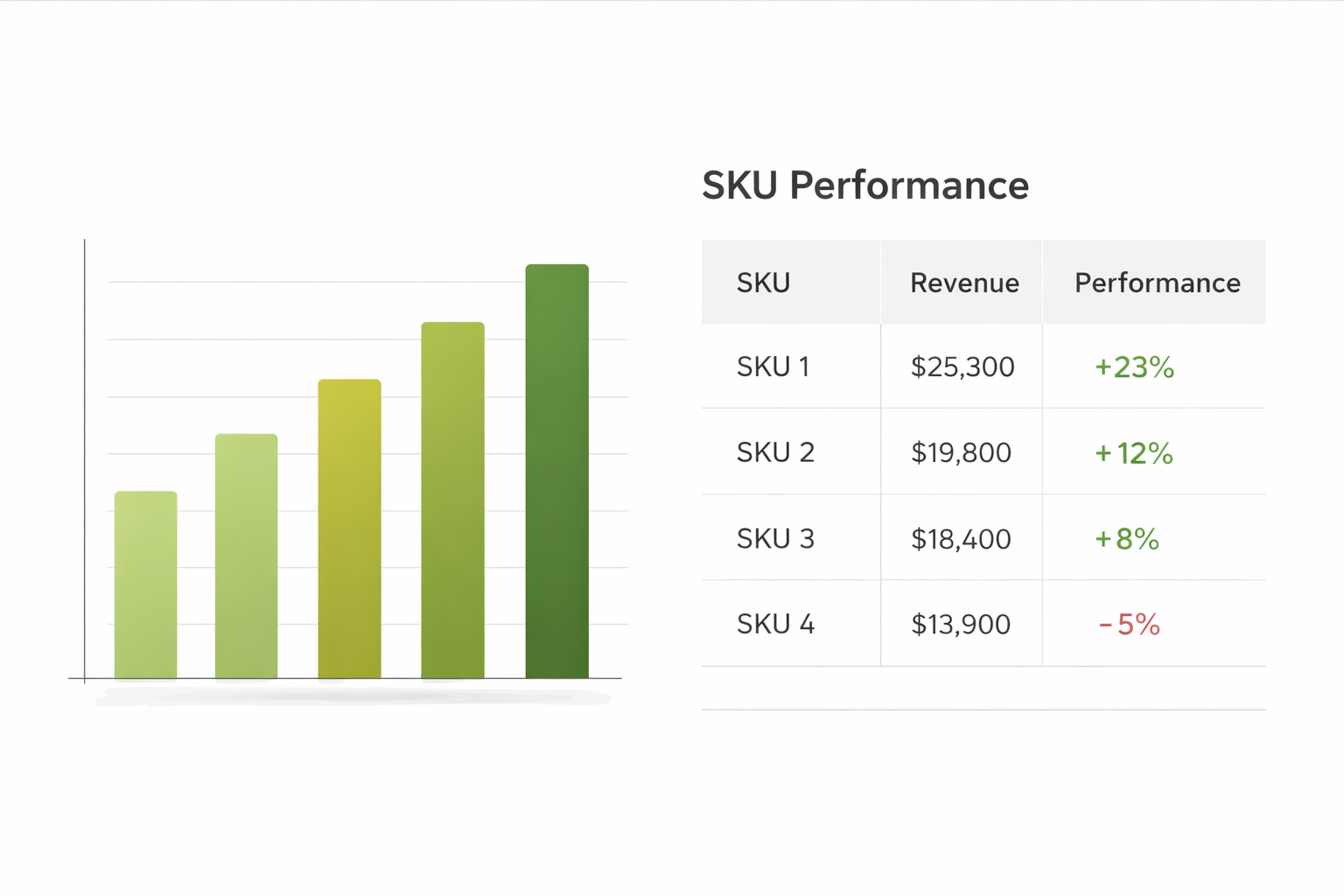The height and width of the screenshot is (896, 1344).
Task: Select the second bar in the chart
Action: (x=247, y=556)
